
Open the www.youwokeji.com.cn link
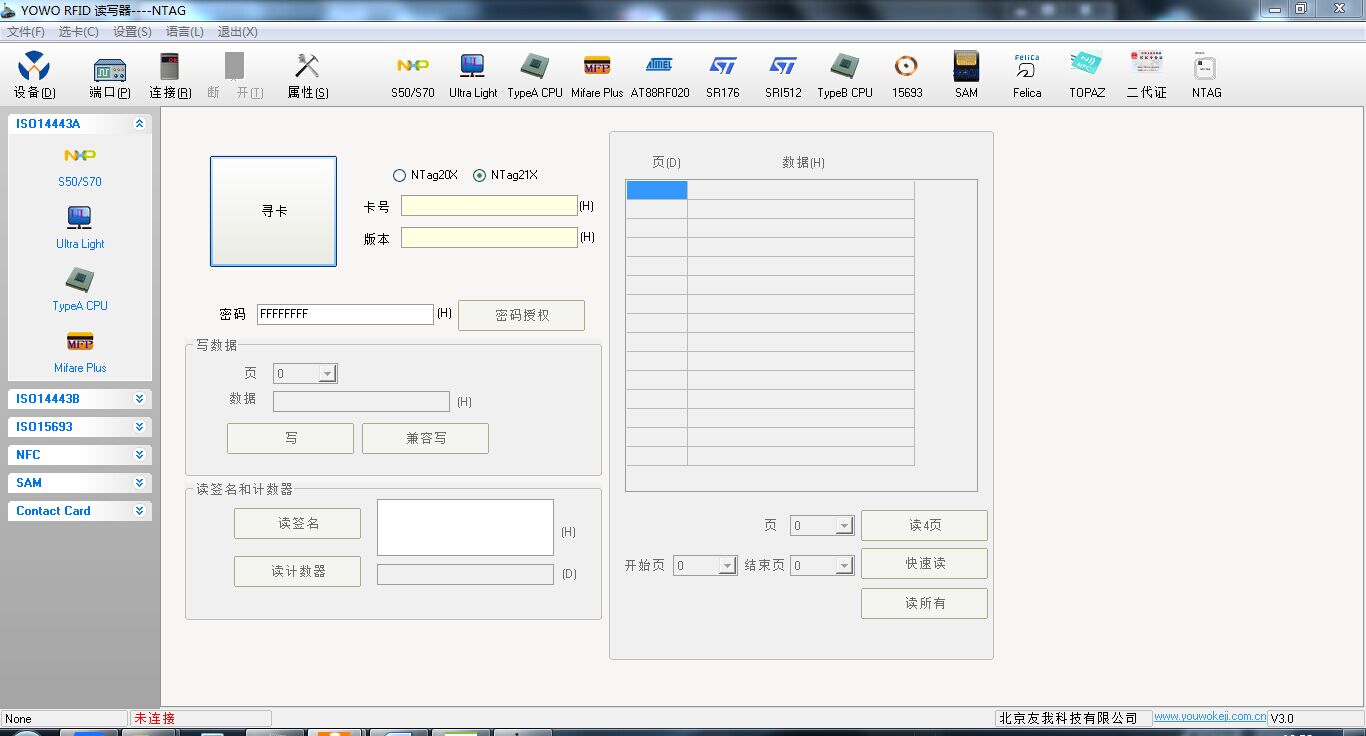1209,717
